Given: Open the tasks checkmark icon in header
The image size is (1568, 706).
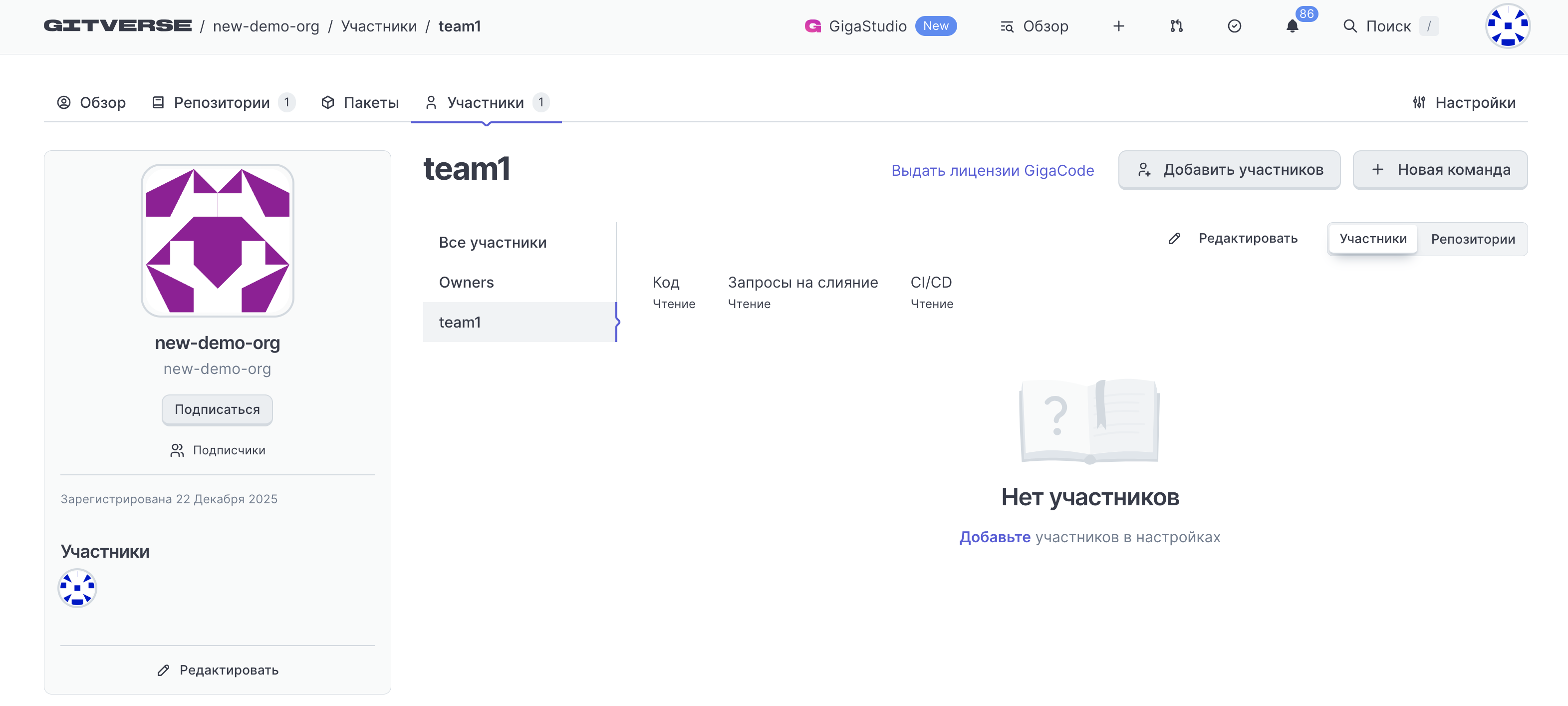Looking at the screenshot, I should click(x=1234, y=26).
